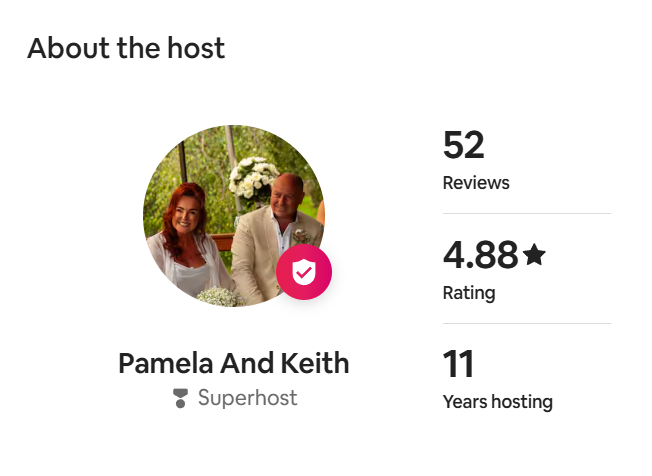Click the 4.88 rating number
This screenshot has width=652, height=476.
click(x=480, y=255)
